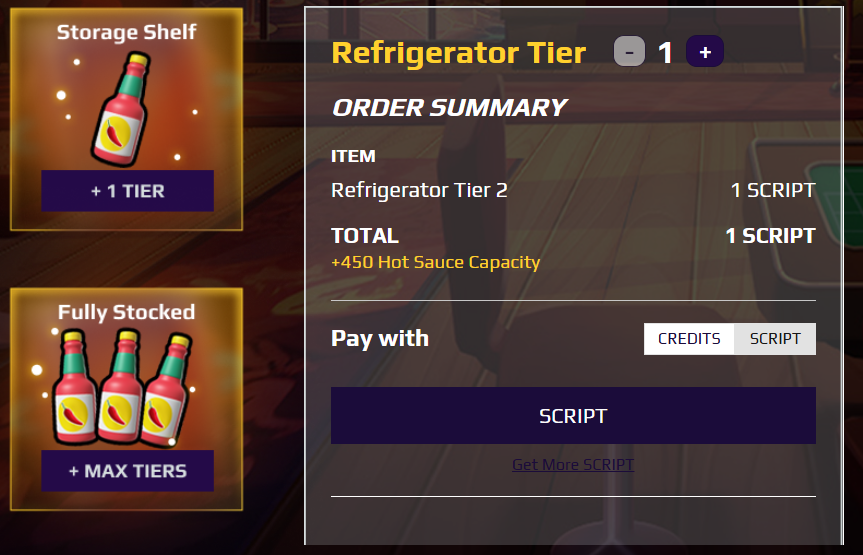Click the single hot sauce bottle icon
The height and width of the screenshot is (555, 863).
[121, 108]
